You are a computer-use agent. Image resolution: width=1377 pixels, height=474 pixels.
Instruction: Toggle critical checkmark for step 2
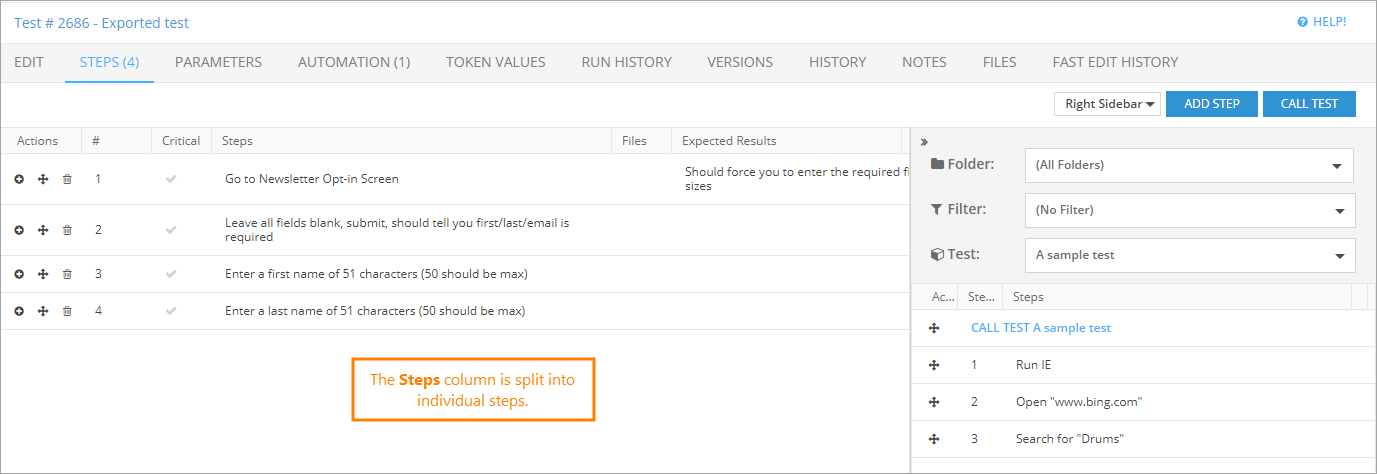(x=171, y=230)
